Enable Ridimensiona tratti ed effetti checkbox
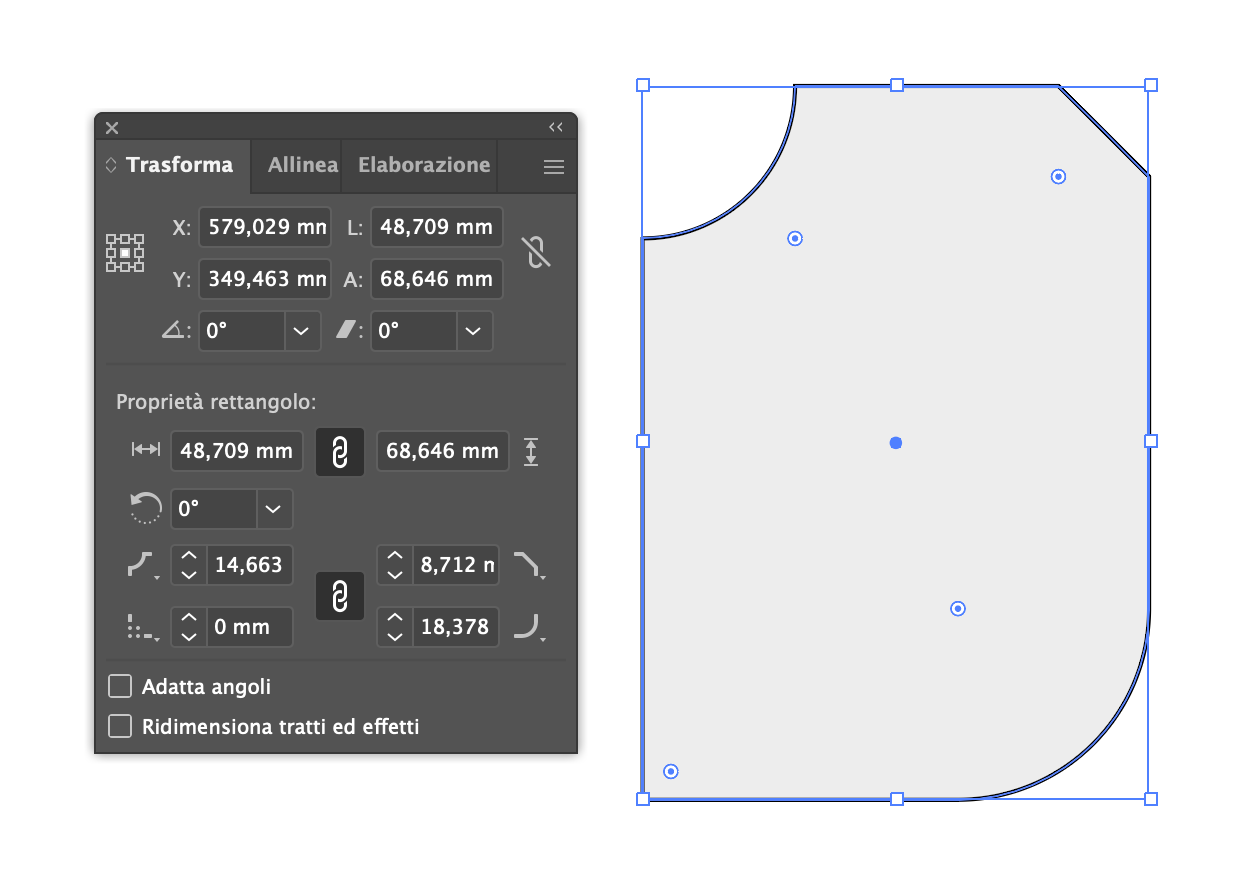This screenshot has height=872, width=1252. [120, 726]
